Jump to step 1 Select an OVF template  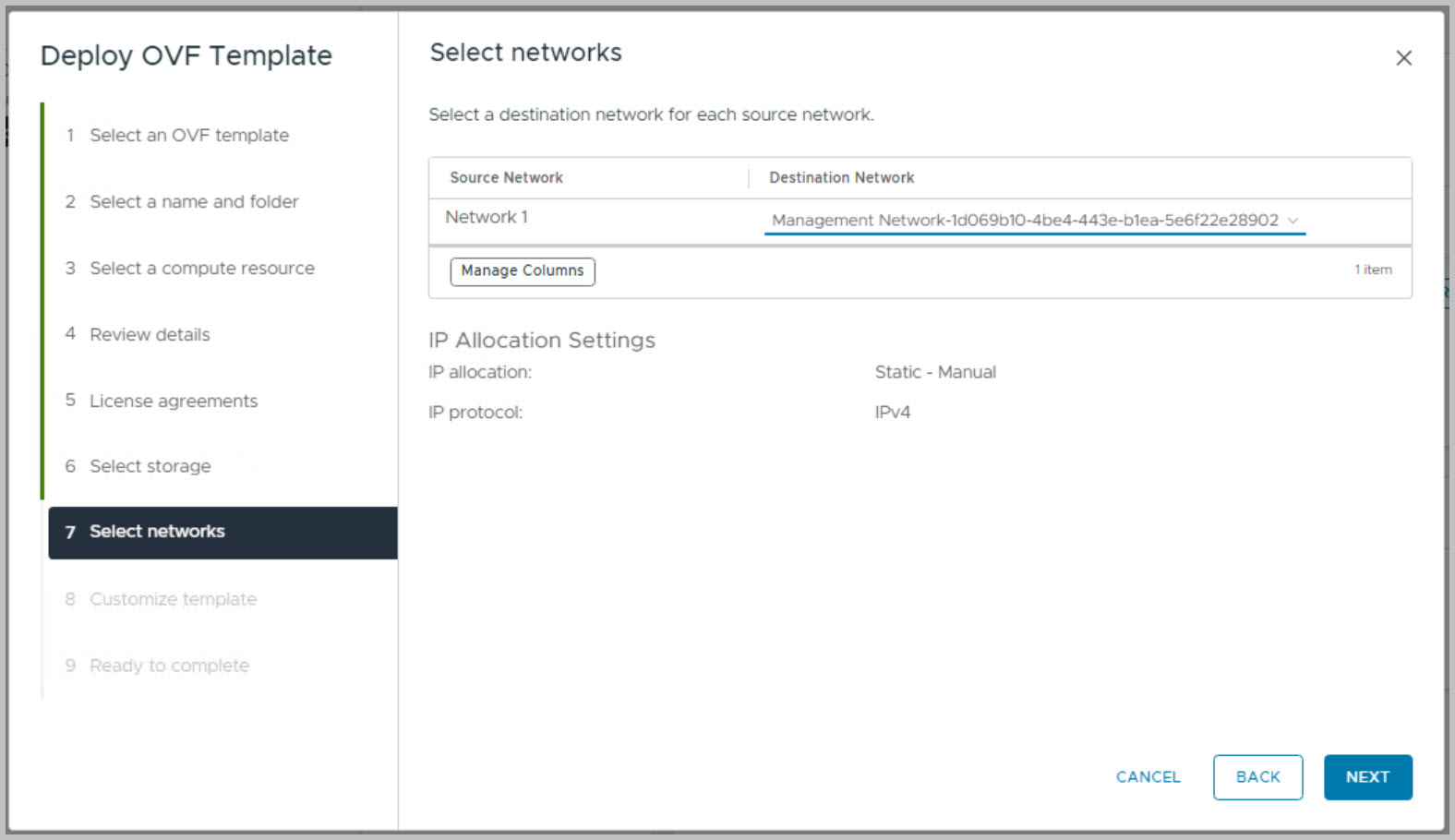click(x=188, y=136)
